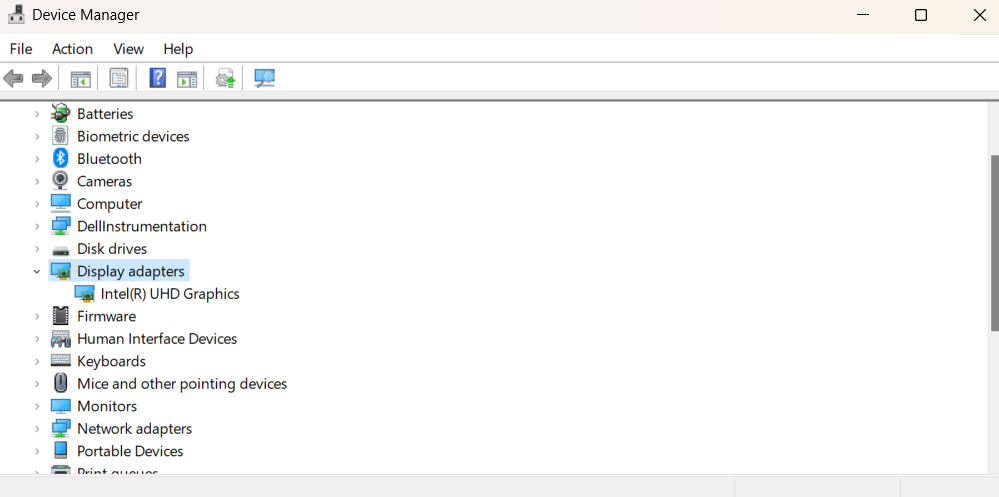Open the Properties toolbar icon
Image resolution: width=999 pixels, height=497 pixels.
[119, 78]
